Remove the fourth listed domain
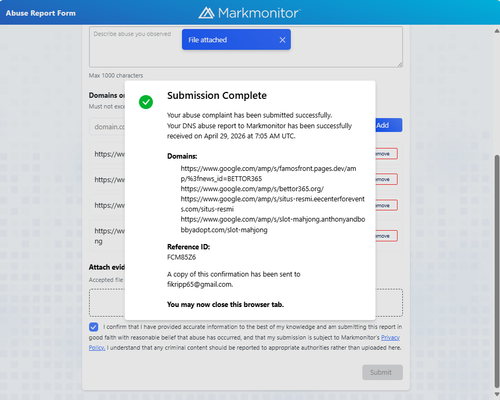 386,236
